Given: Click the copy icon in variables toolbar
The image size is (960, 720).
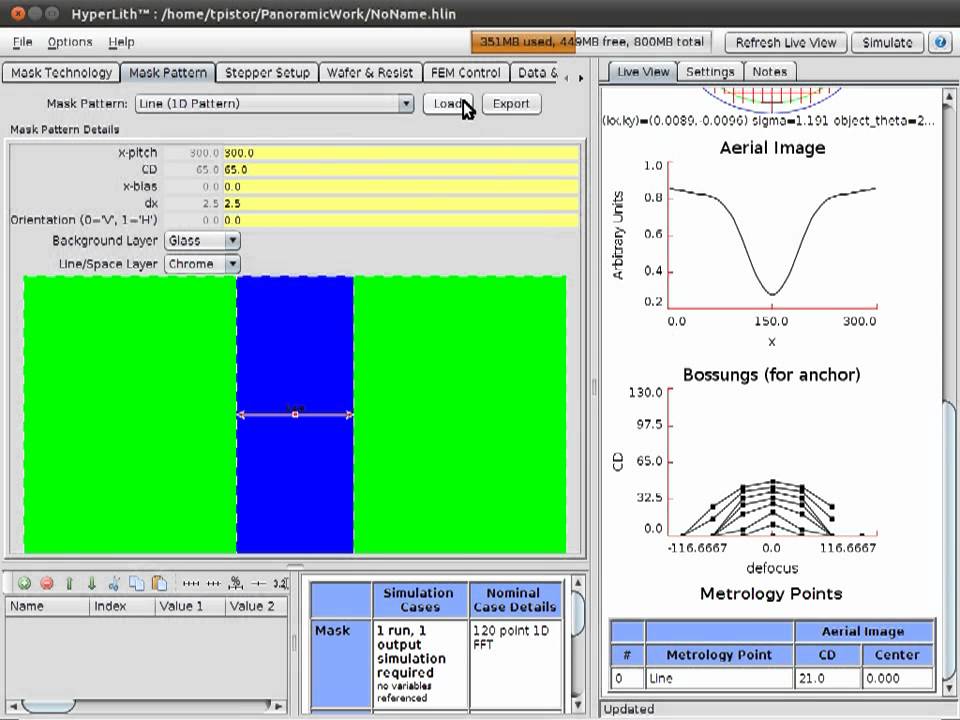Looking at the screenshot, I should point(136,583).
